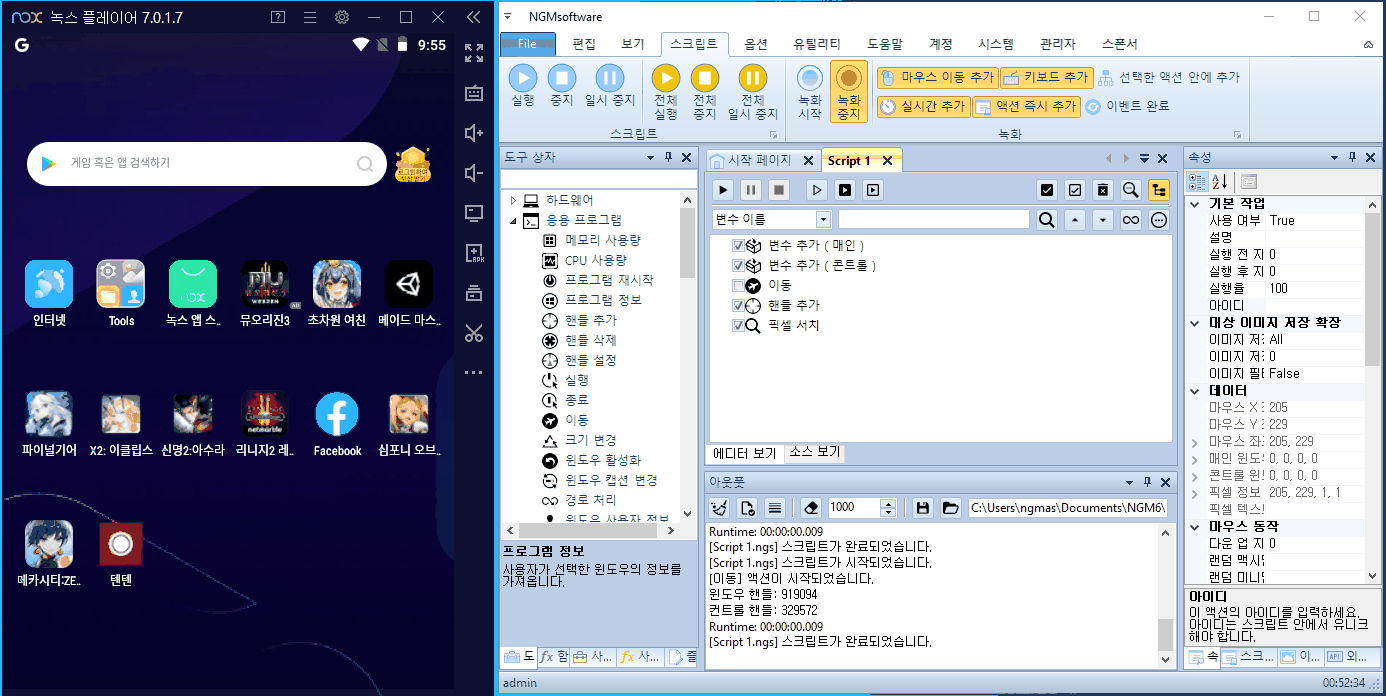Click 키보드 추가 toggle button
This screenshot has width=1386, height=696.
1045,77
